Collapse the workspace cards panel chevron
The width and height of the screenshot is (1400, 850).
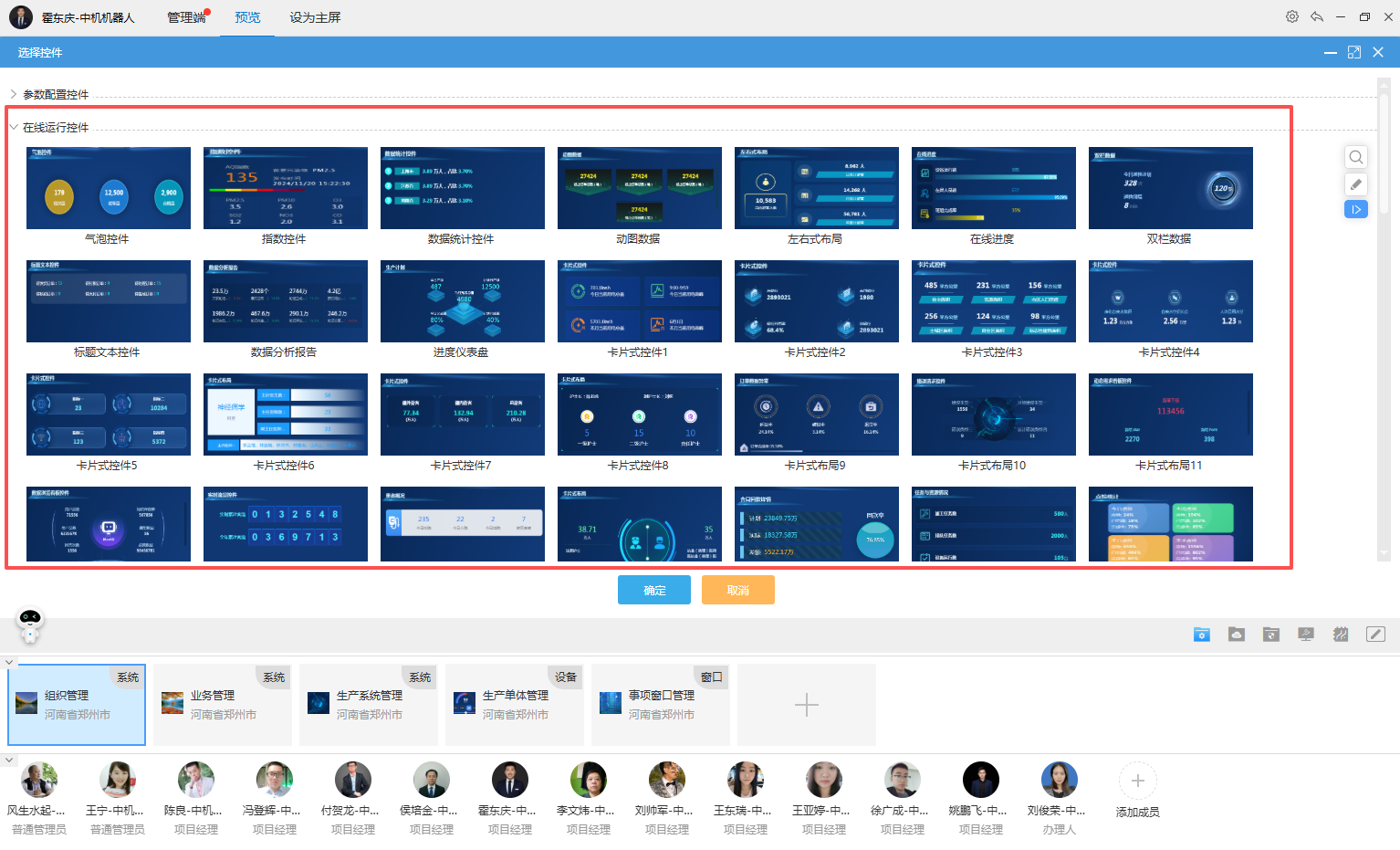(9, 662)
